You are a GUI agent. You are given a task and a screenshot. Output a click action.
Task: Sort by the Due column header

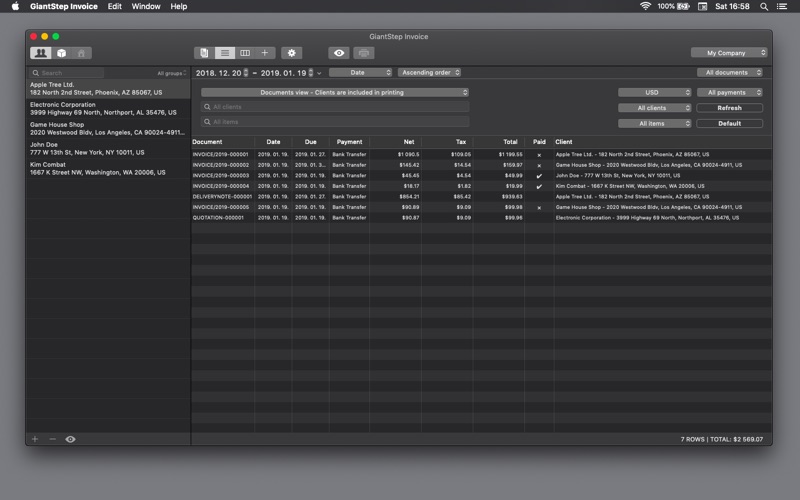click(311, 142)
